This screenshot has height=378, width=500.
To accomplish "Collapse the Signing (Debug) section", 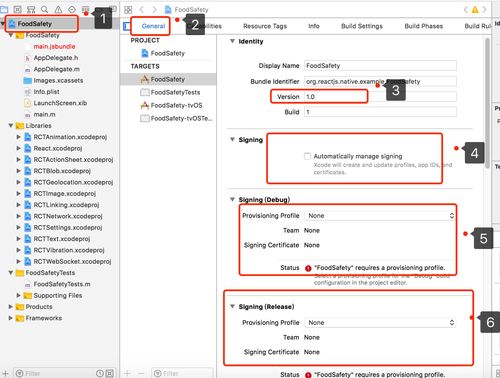I will click(x=232, y=199).
